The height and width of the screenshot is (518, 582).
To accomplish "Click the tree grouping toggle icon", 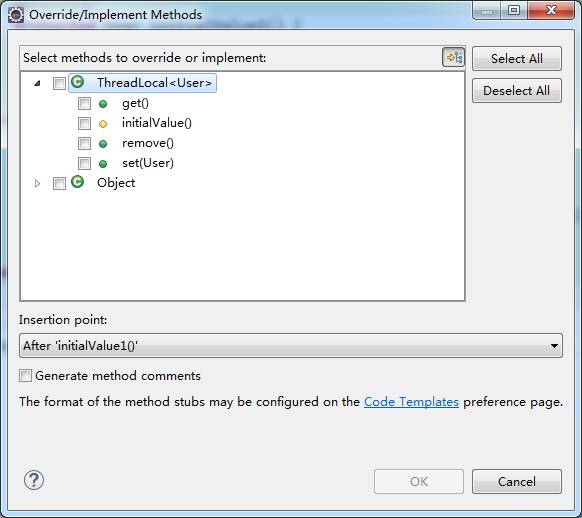I will coord(453,58).
